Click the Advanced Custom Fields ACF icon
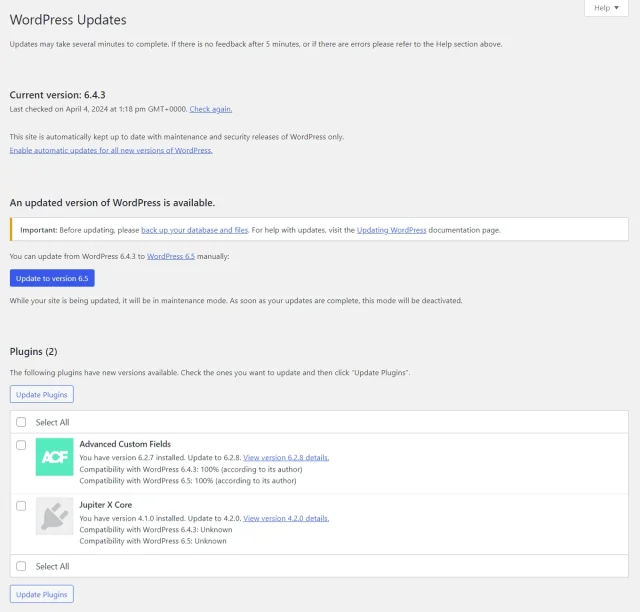The height and width of the screenshot is (612, 640). pyautogui.click(x=54, y=457)
